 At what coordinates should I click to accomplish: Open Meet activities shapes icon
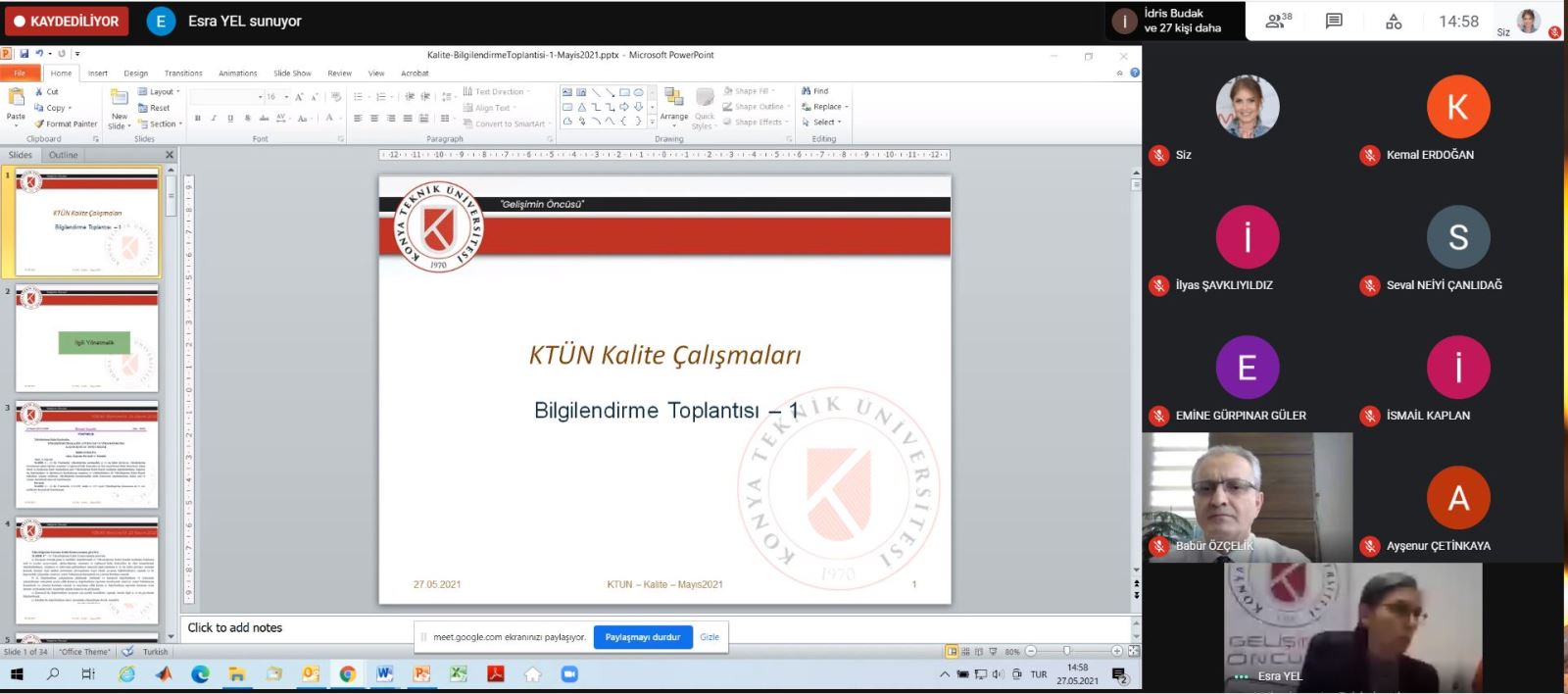point(1394,22)
